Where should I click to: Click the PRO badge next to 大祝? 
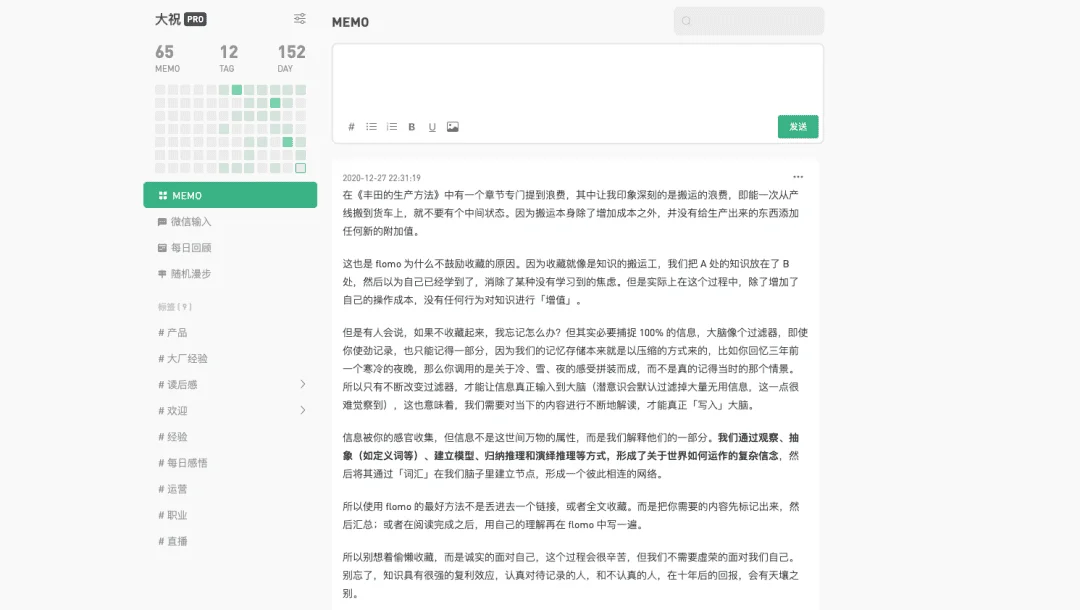[x=195, y=19]
